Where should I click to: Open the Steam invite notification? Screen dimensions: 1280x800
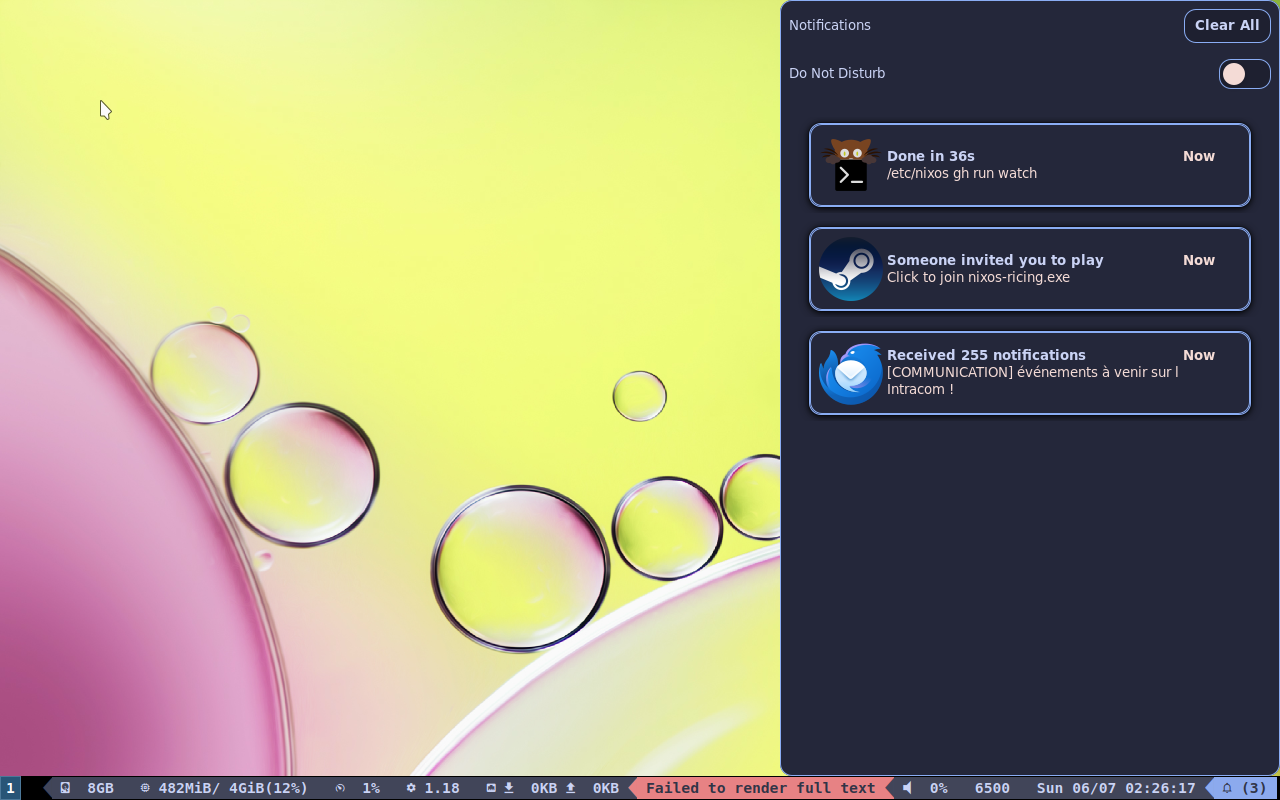1030,269
